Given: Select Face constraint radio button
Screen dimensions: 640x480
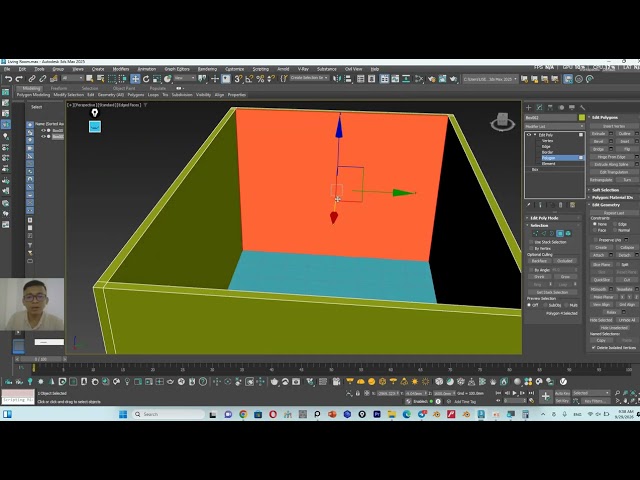Looking at the screenshot, I should [x=595, y=230].
